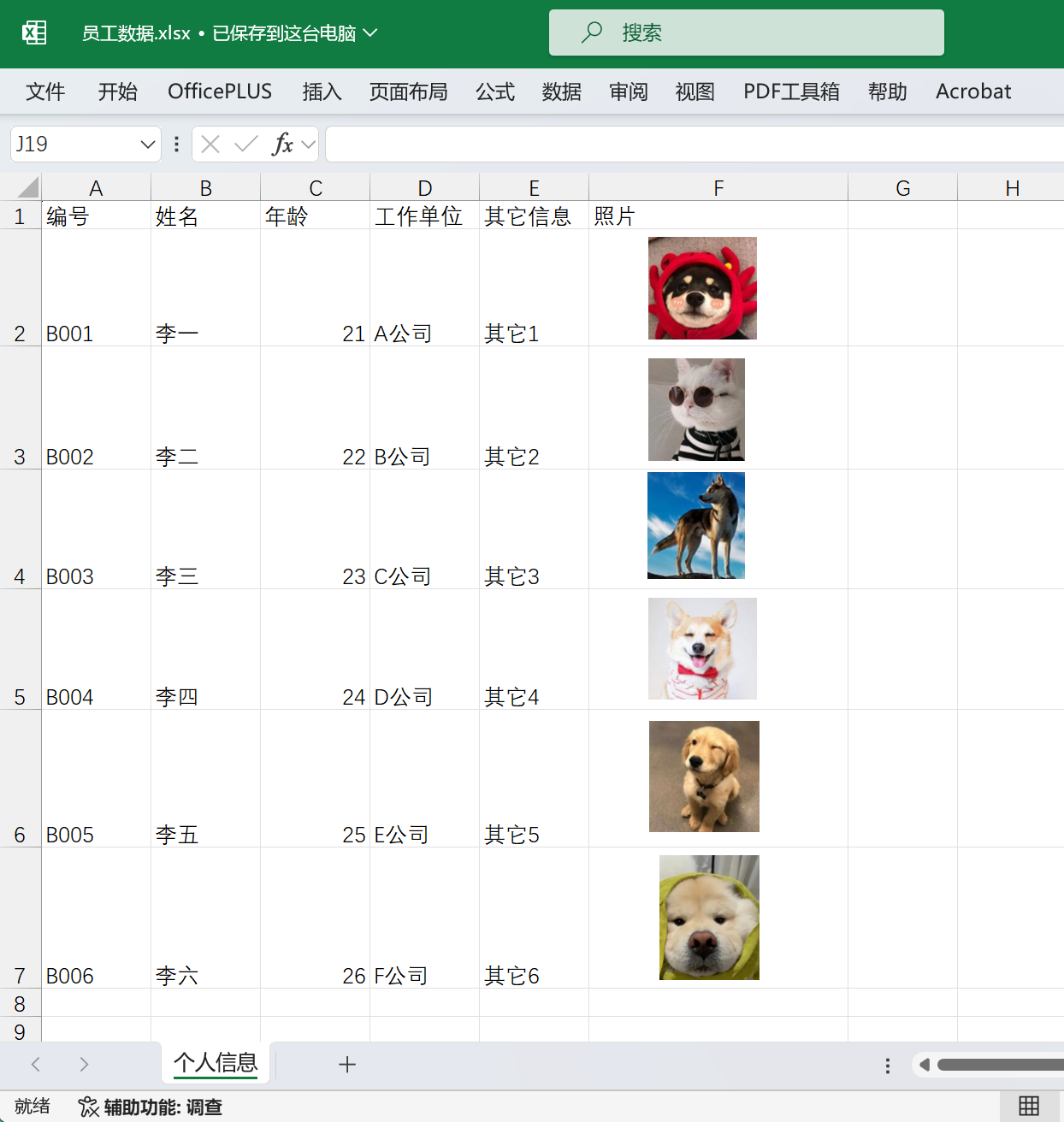The height and width of the screenshot is (1122, 1064).
Task: Click the Excel app icon in title bar
Action: point(33,32)
